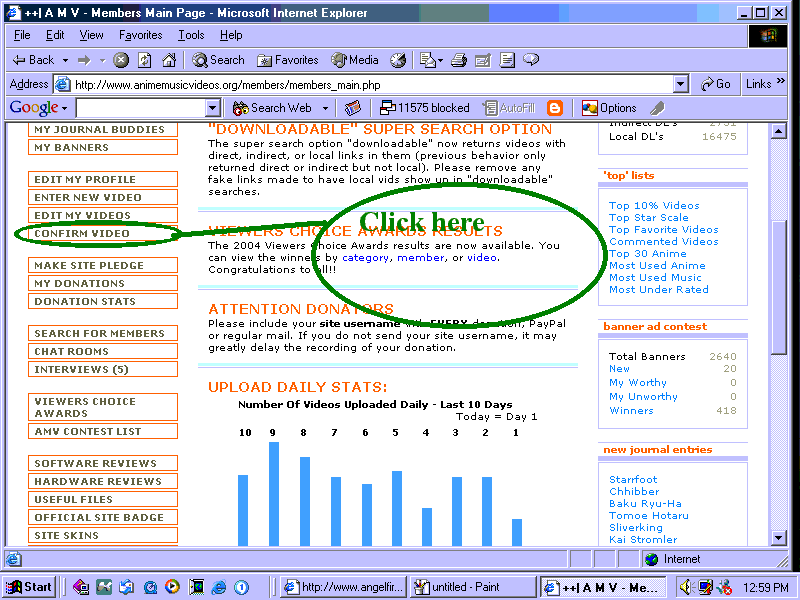Viewport: 800px width, 600px height.
Task: Click the History icon next to Media
Action: [399, 60]
